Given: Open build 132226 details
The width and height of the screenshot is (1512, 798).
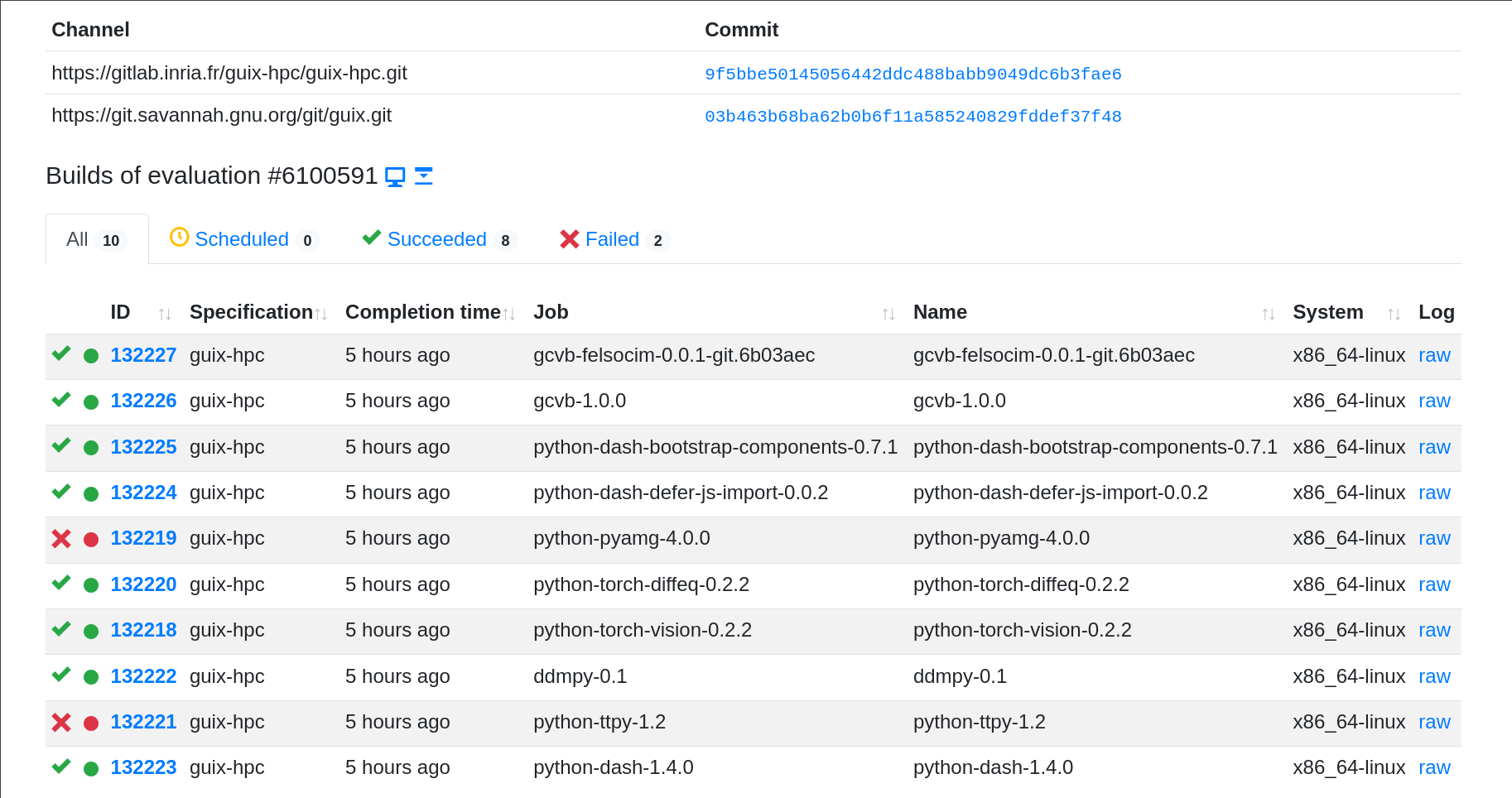Looking at the screenshot, I should tap(143, 401).
